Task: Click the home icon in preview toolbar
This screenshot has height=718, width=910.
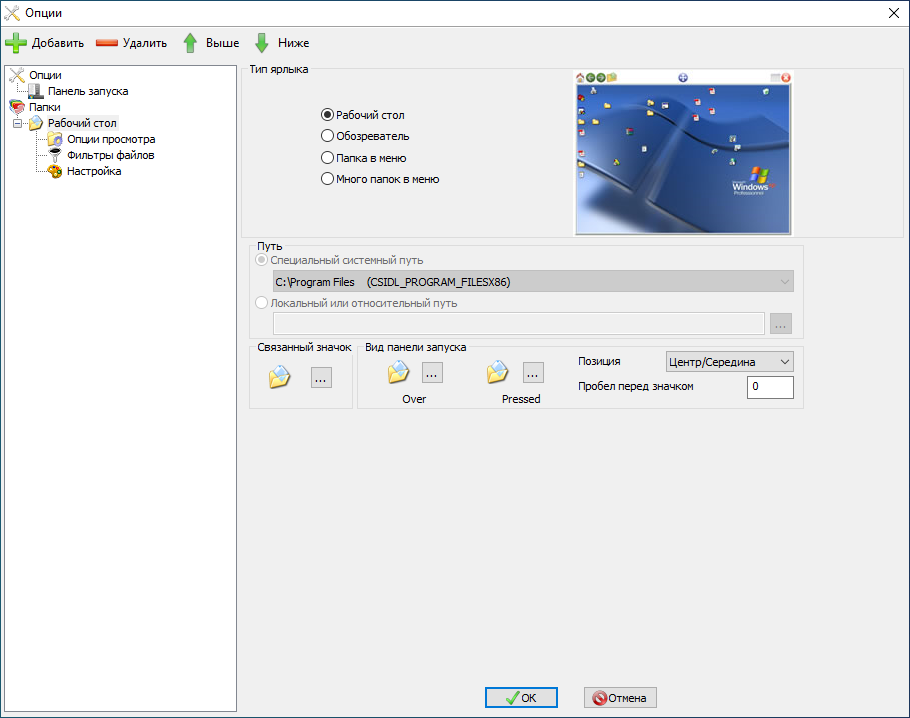Action: tap(580, 77)
